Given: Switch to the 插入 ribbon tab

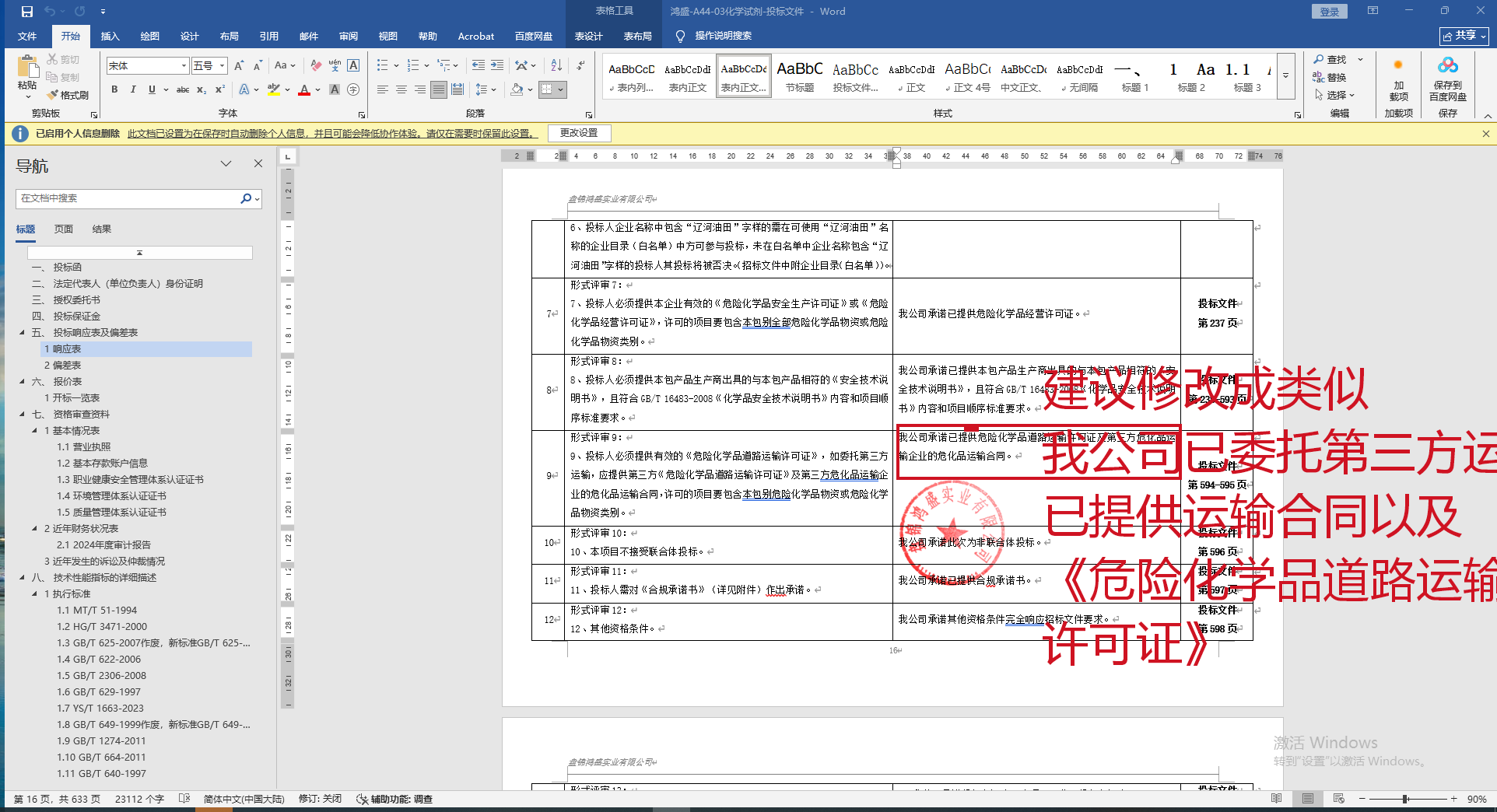Looking at the screenshot, I should pyautogui.click(x=110, y=37).
